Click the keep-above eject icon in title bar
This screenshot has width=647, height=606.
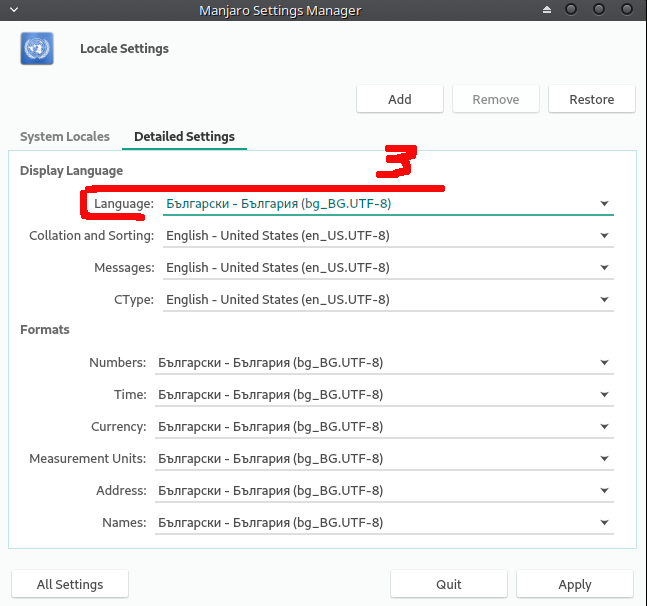click(x=547, y=9)
